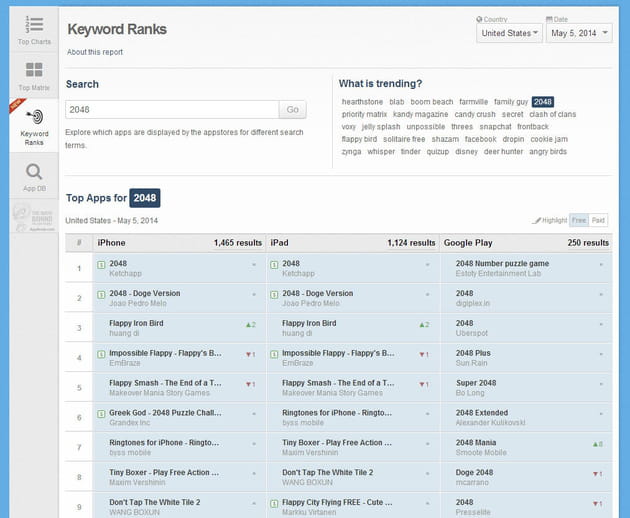Click the iPhone column header
The image size is (630, 518).
[x=111, y=243]
